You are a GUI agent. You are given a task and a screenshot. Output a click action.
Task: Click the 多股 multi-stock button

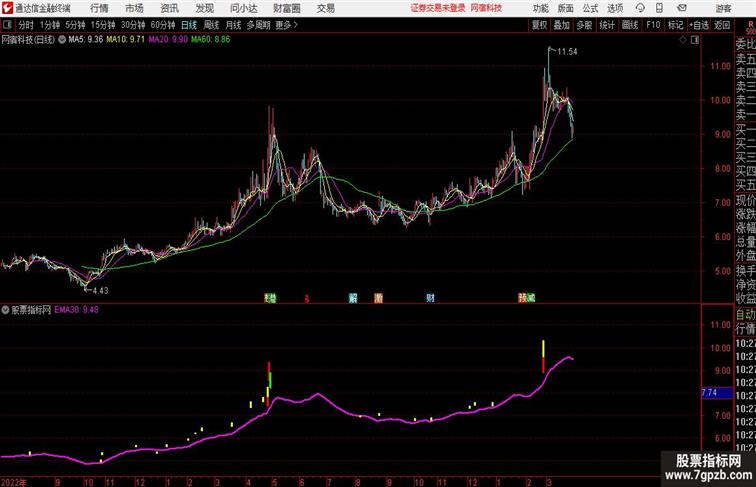pyautogui.click(x=584, y=25)
